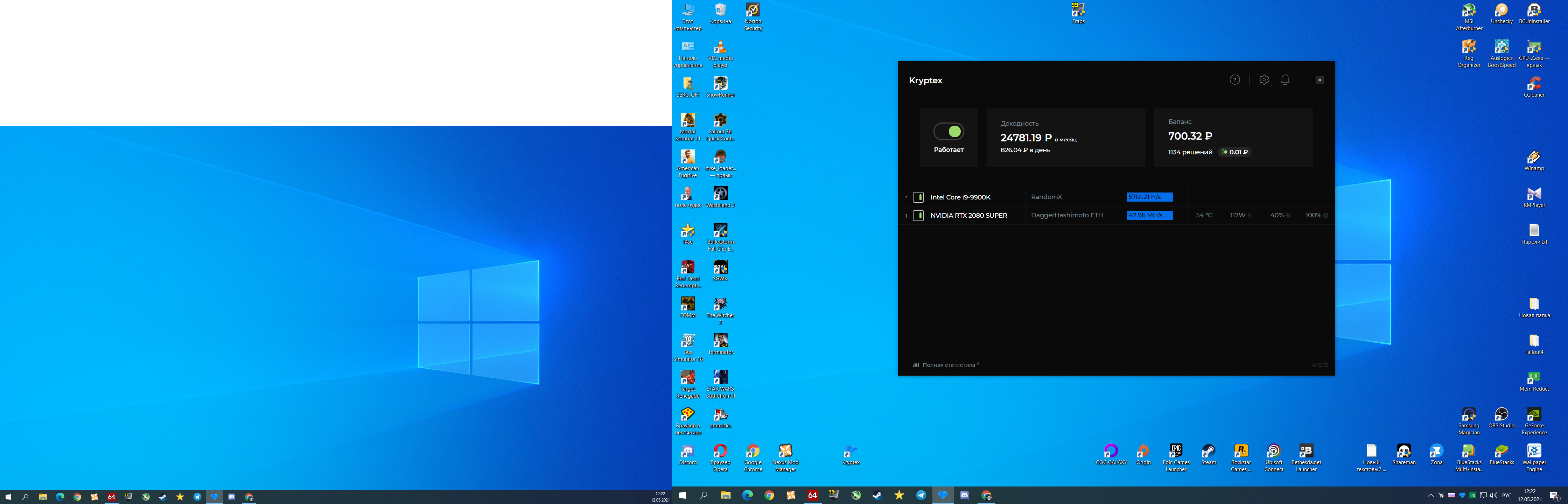The image size is (1568, 504).
Task: Click the 42.96 MH/s hashrate bar
Action: [x=1149, y=216]
